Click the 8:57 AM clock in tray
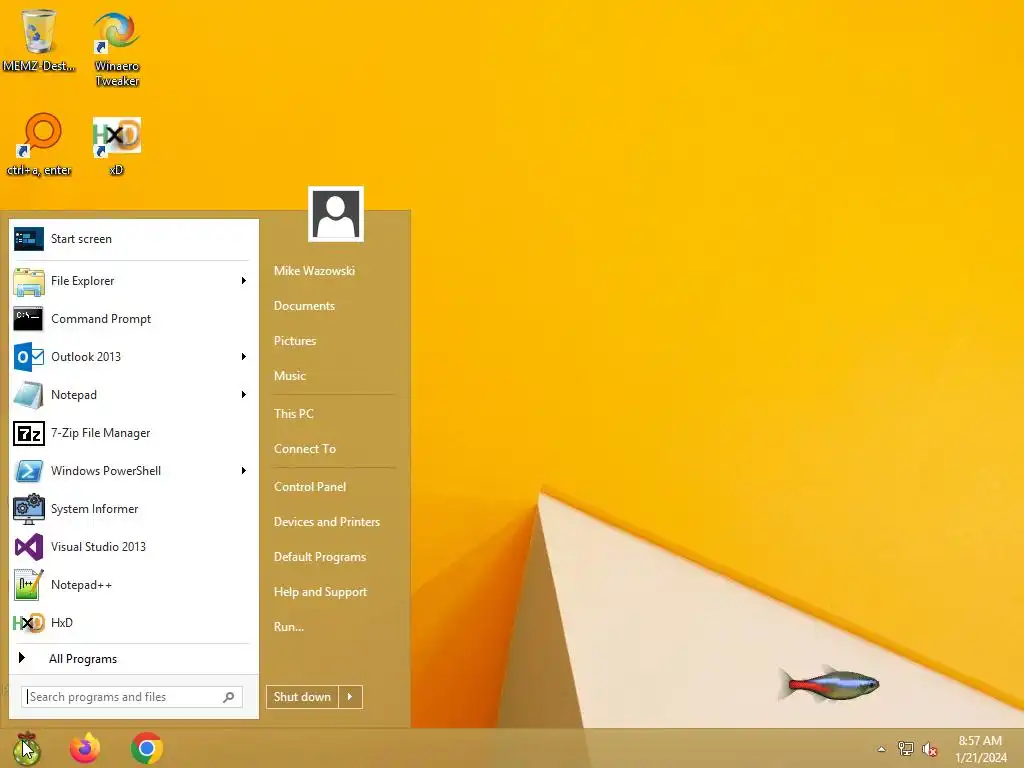The width and height of the screenshot is (1024, 768). [980, 741]
